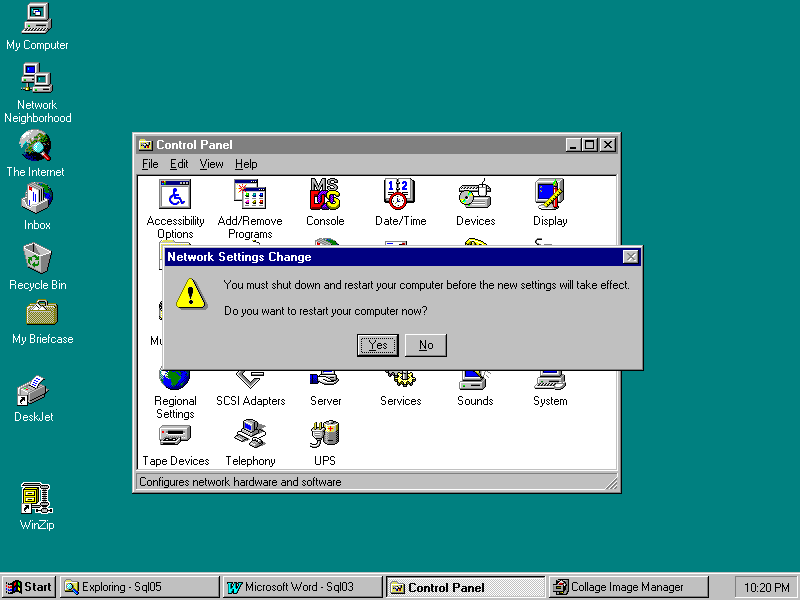Screen dimensions: 800x600
Task: Open the Display settings icon
Action: coord(550,195)
